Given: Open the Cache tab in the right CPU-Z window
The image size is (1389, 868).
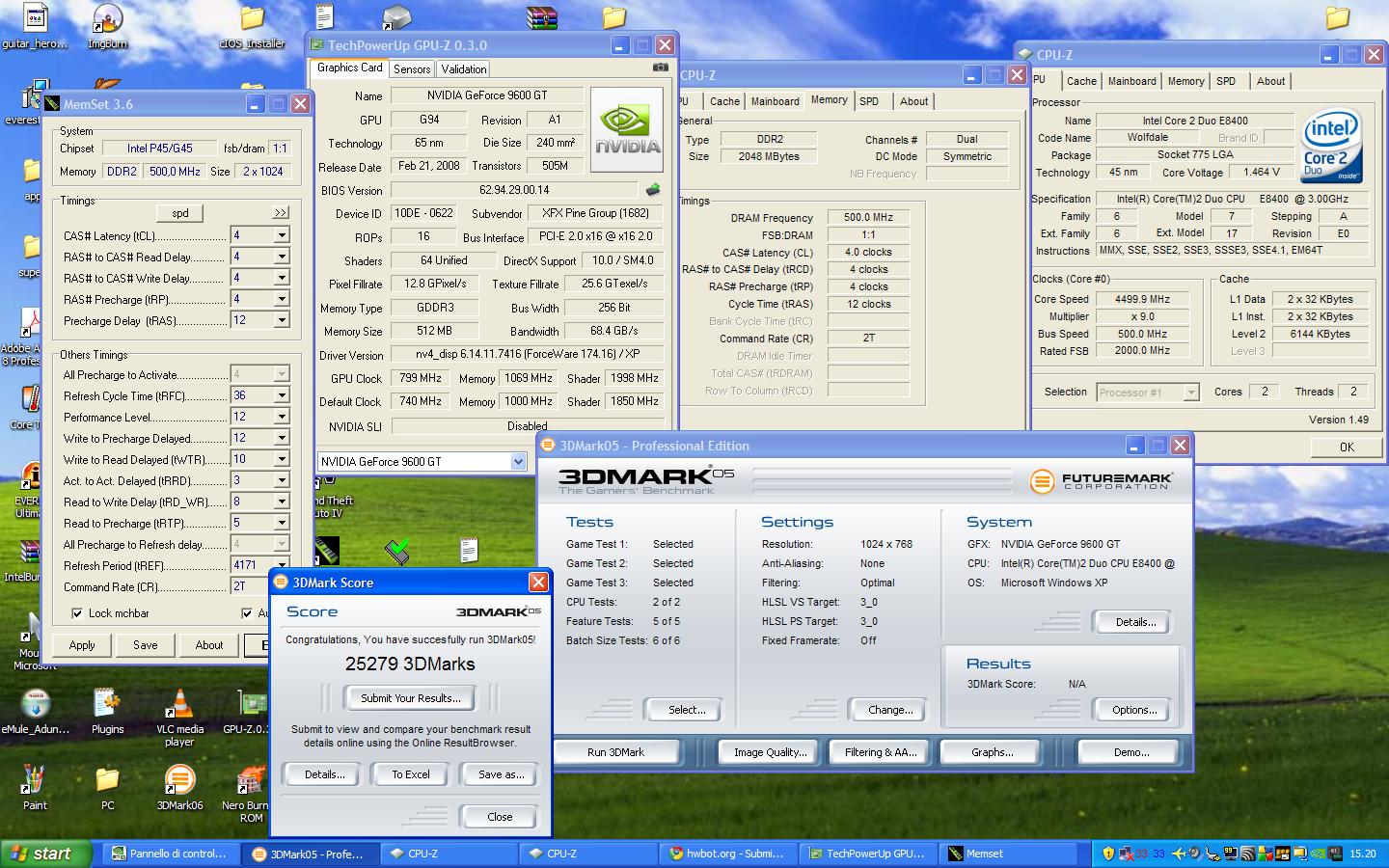Looking at the screenshot, I should pos(1081,82).
